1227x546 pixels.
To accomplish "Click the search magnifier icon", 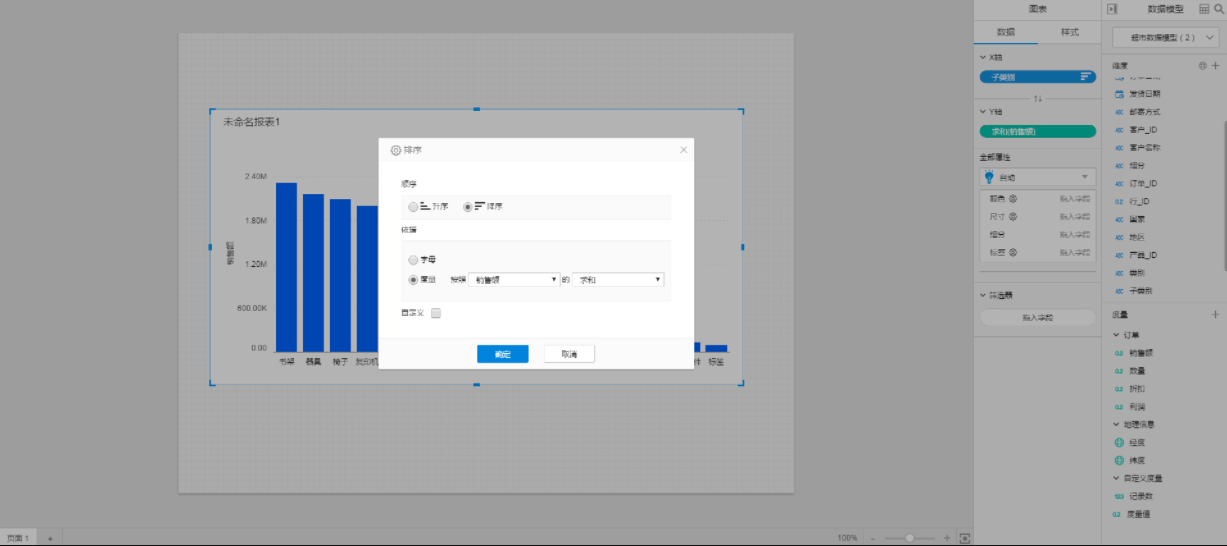I will (x=1219, y=9).
